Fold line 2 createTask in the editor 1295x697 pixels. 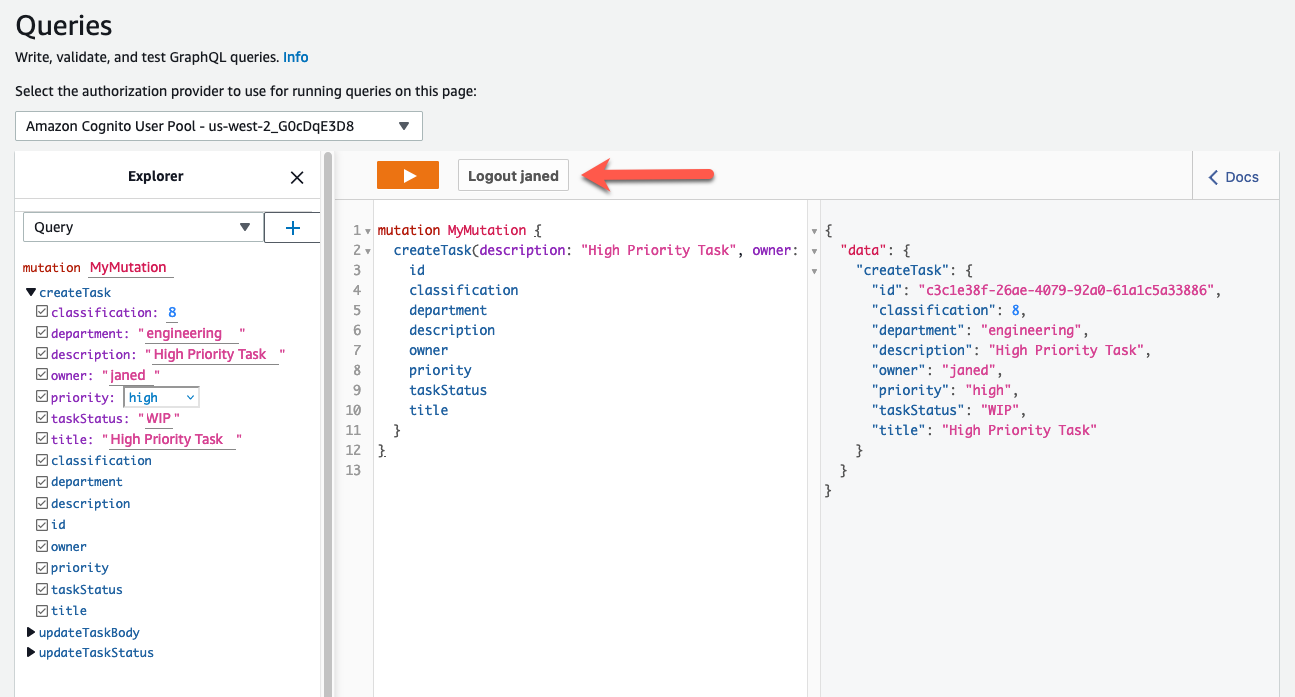(368, 251)
